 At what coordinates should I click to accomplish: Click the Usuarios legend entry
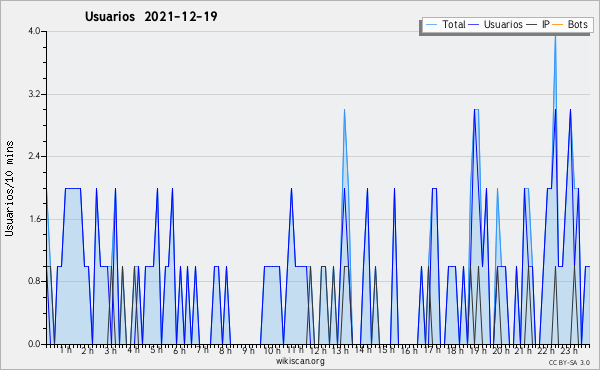(x=496, y=24)
